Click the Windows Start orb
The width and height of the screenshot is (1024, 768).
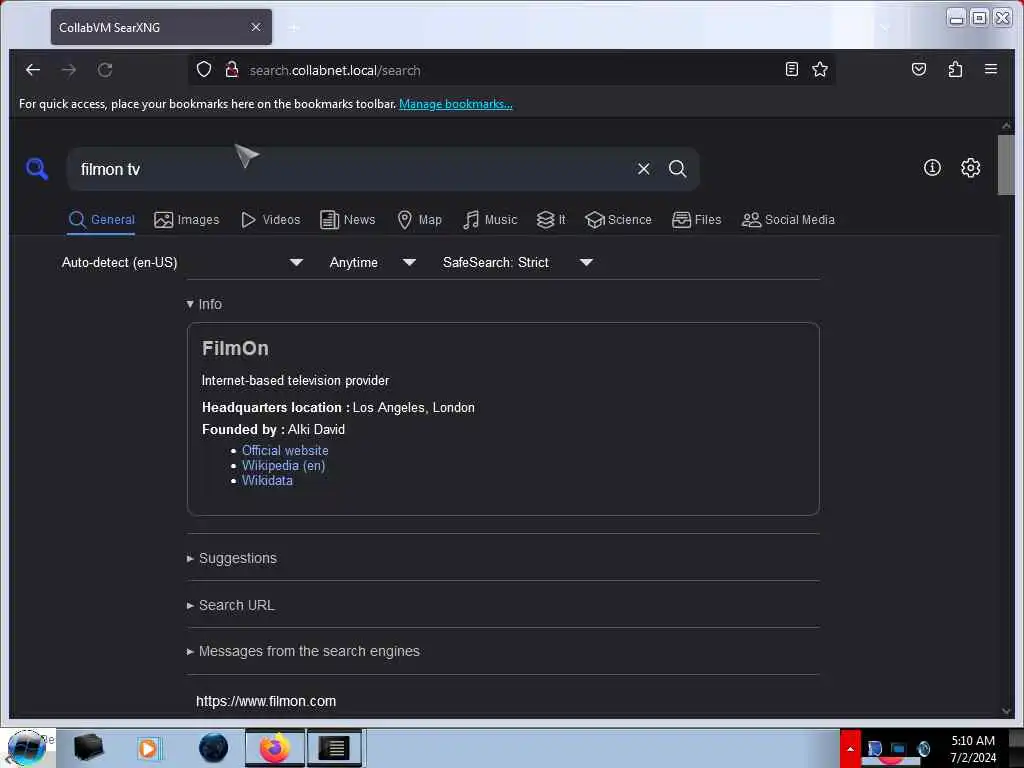pos(26,748)
